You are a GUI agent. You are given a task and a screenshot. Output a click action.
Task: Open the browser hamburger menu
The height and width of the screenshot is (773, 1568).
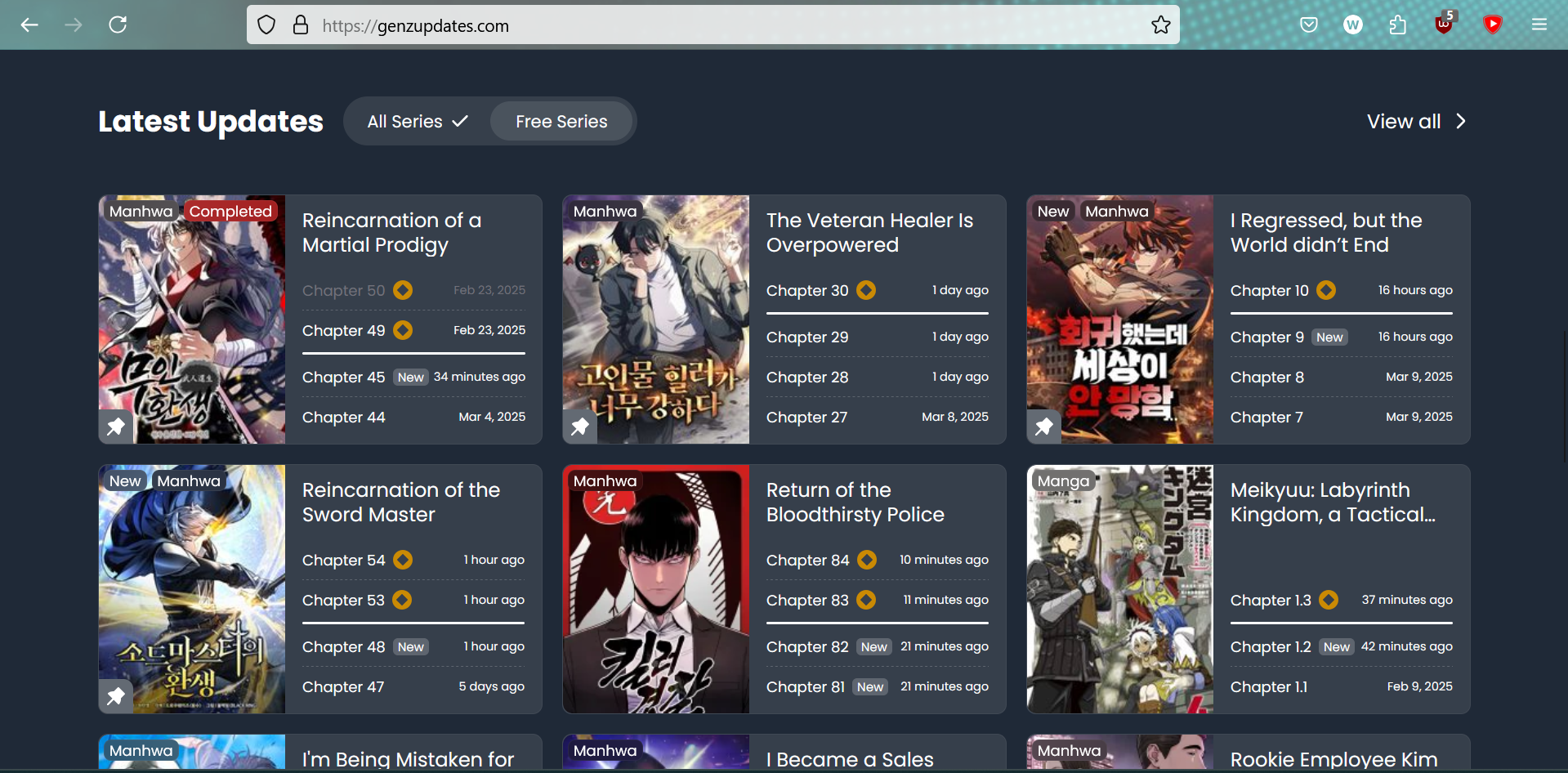click(1539, 25)
